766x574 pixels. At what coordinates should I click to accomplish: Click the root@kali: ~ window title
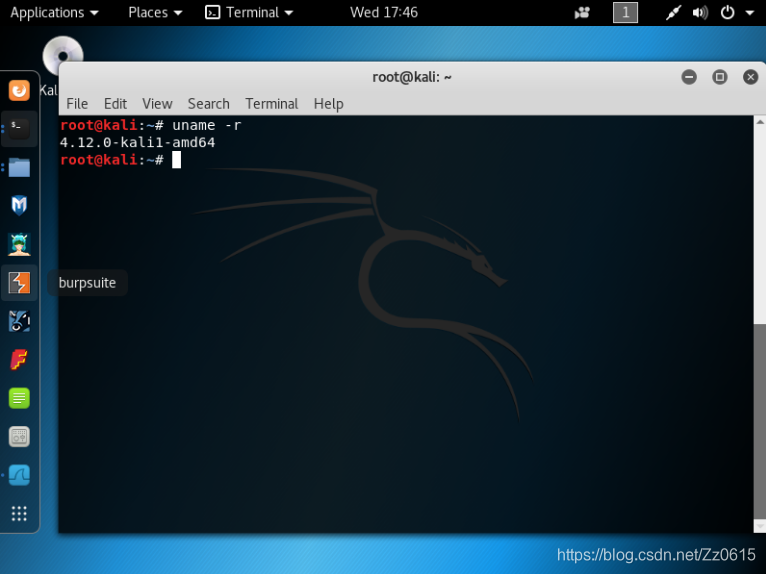tap(412, 77)
